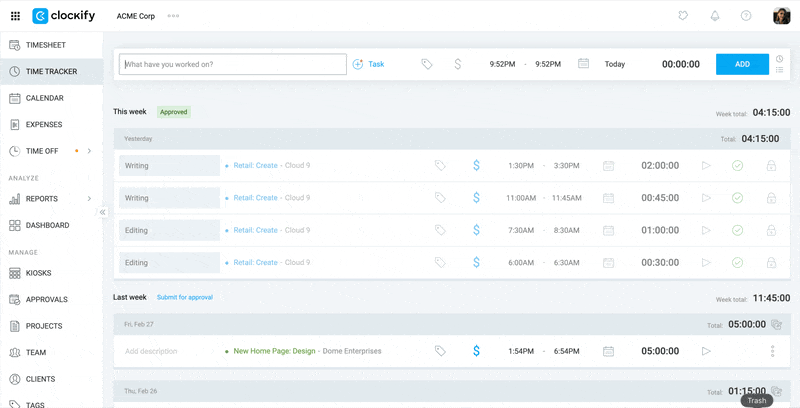The width and height of the screenshot is (800, 408).
Task: Click Submit for approval link
Action: click(185, 297)
